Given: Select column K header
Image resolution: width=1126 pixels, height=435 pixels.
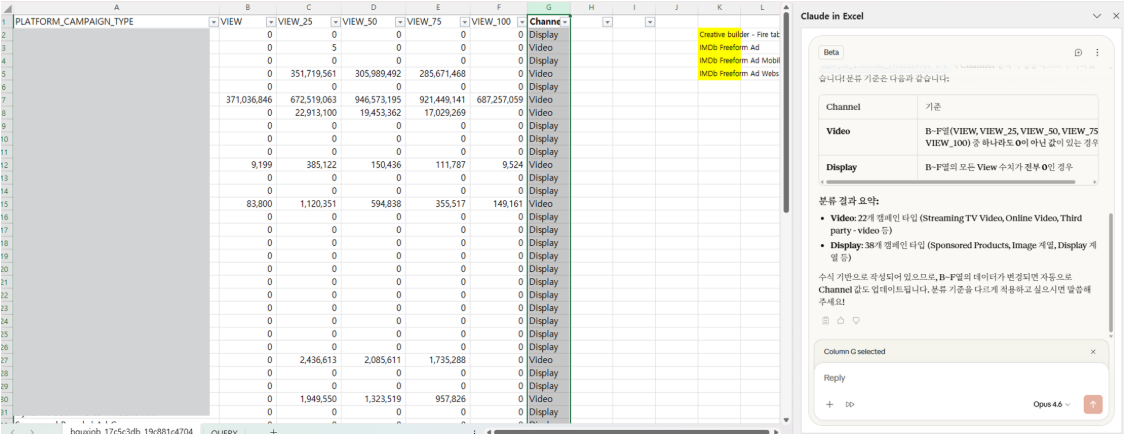Looking at the screenshot, I should [x=719, y=7].
